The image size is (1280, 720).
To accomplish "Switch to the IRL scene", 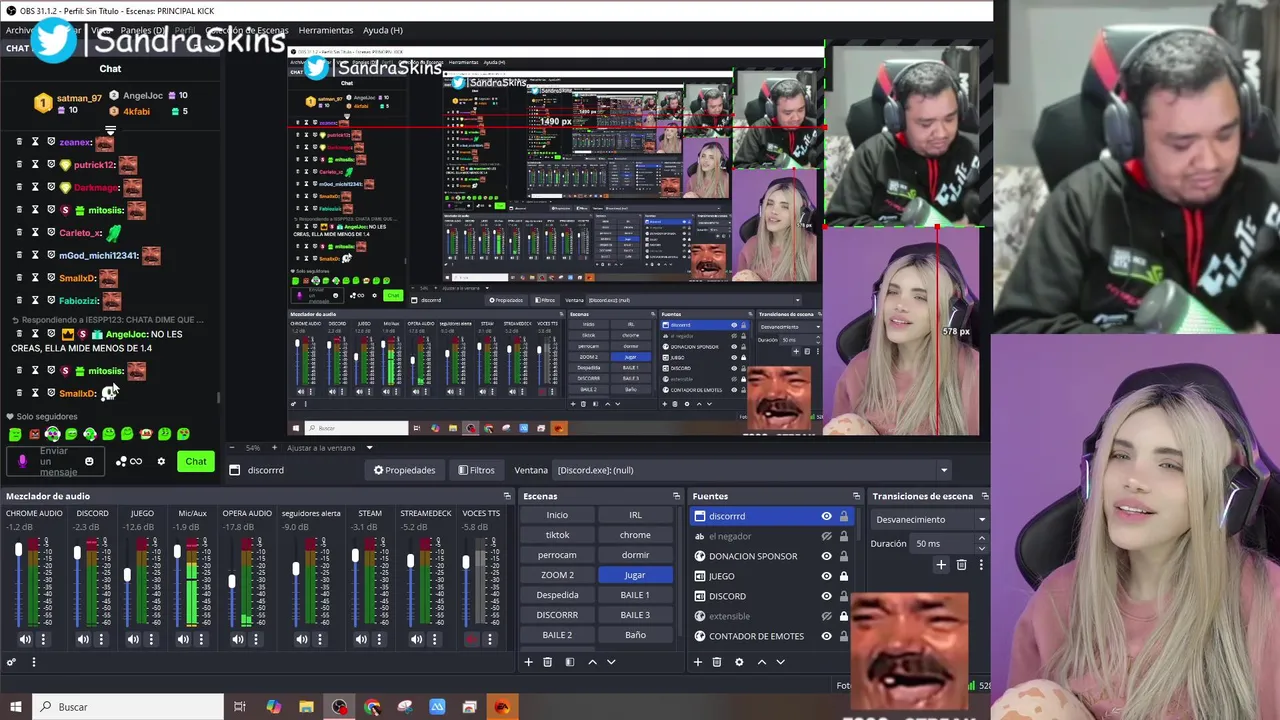I will click(x=635, y=515).
